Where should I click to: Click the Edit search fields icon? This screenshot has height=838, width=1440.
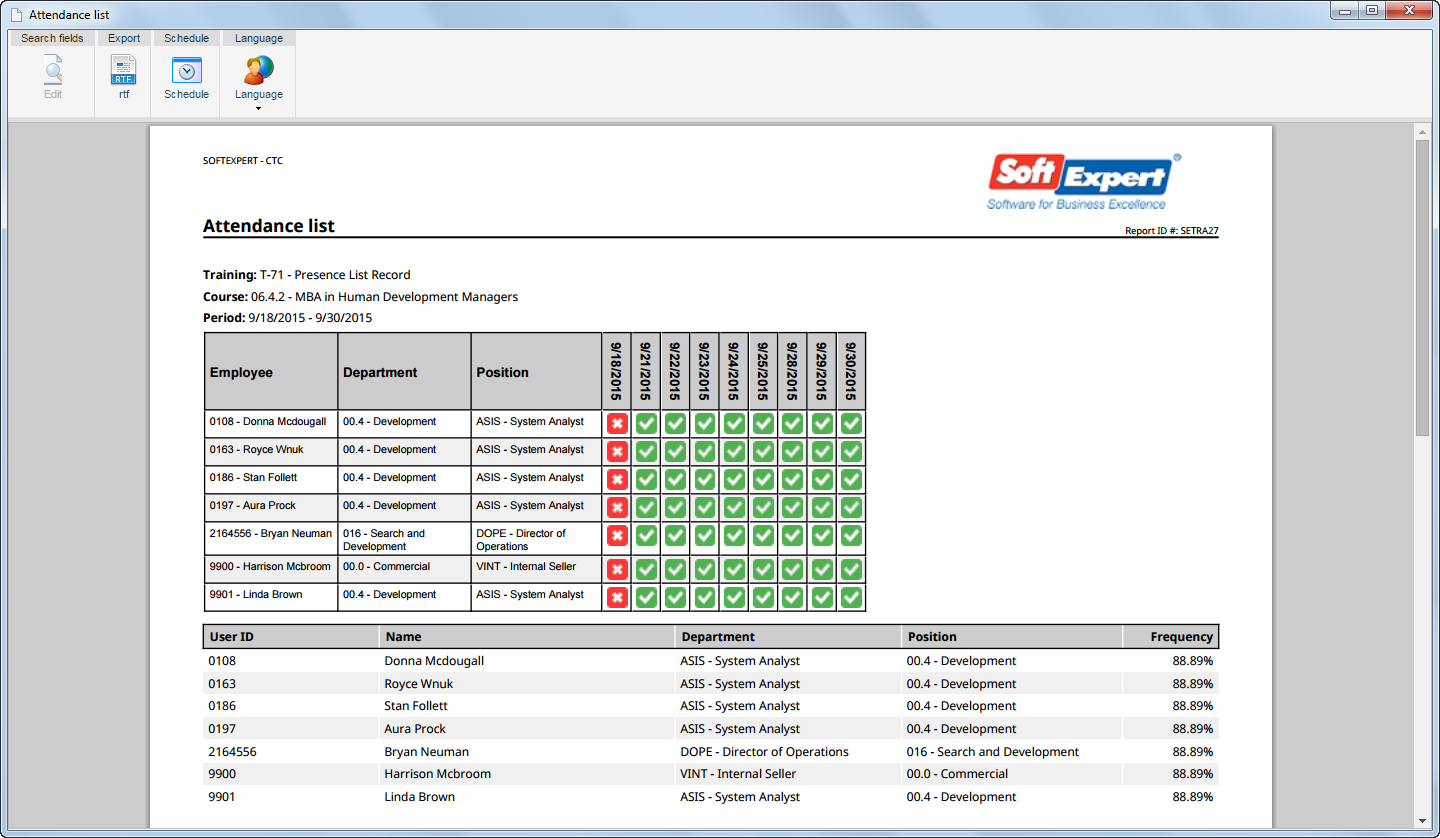coord(53,70)
